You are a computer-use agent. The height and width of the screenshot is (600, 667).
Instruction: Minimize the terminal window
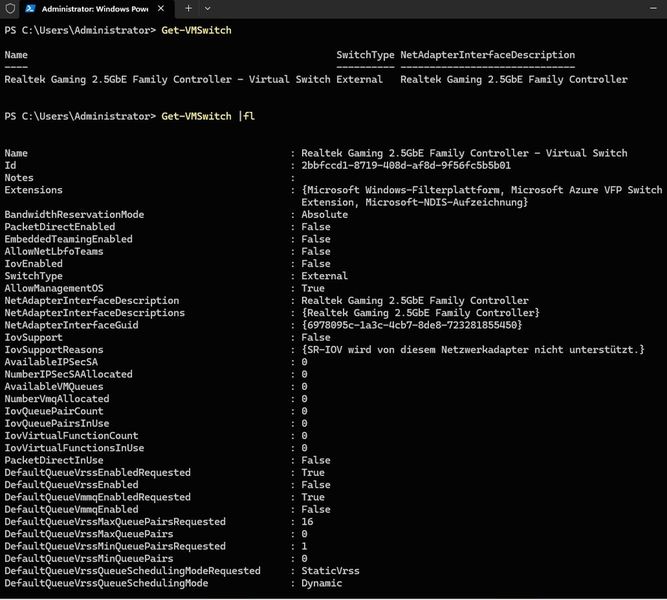click(653, 9)
